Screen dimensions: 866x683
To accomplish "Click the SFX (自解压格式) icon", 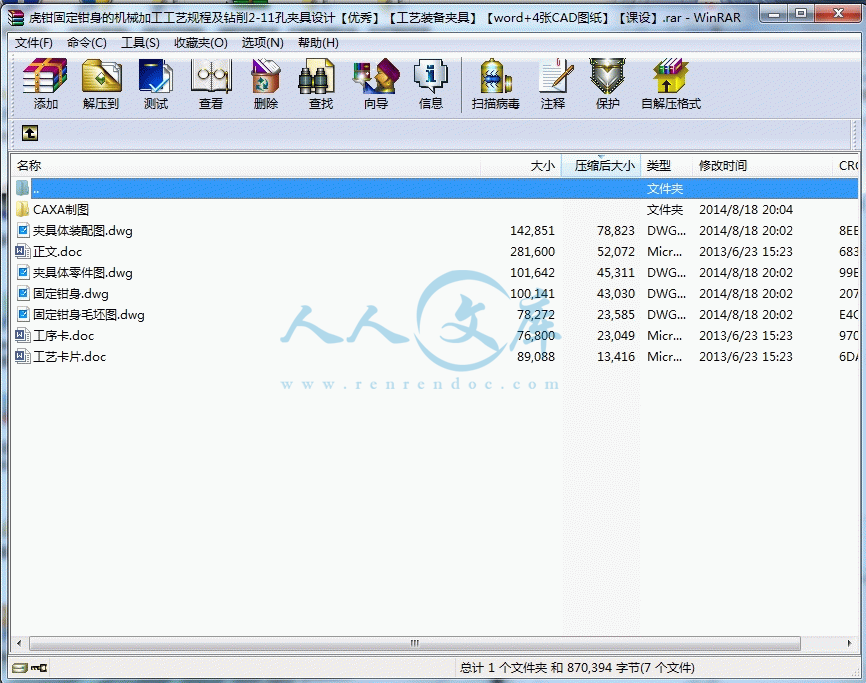I will (x=671, y=76).
